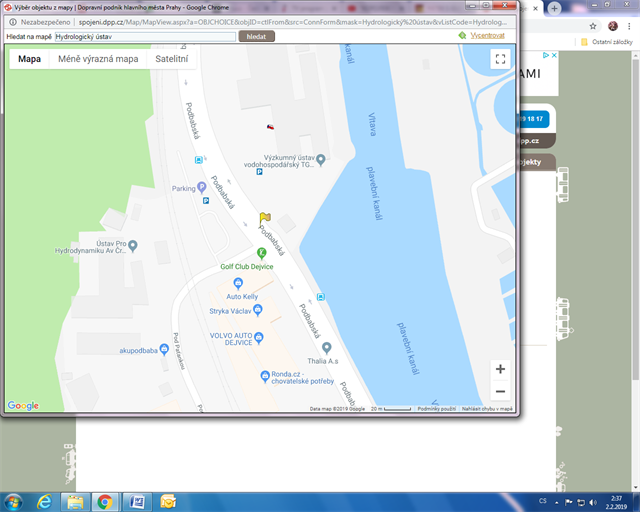Image resolution: width=640 pixels, height=512 pixels.
Task: Click the hledat search button
Action: pos(256,36)
